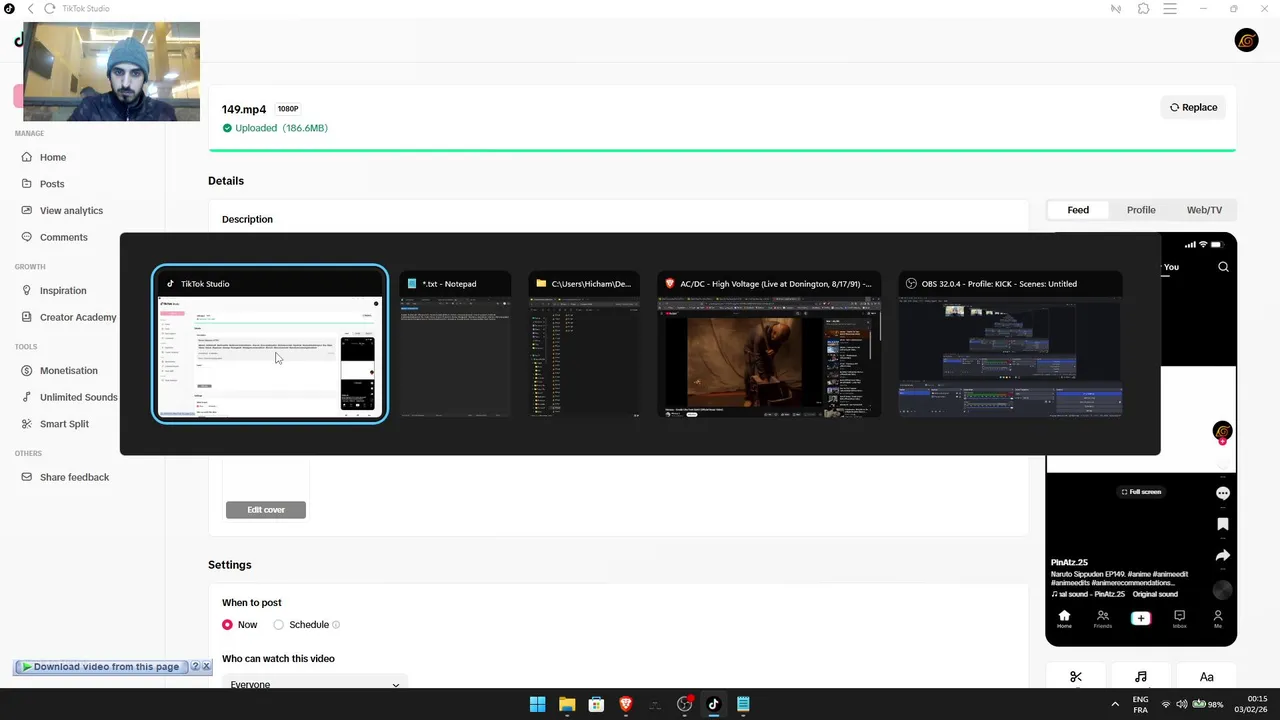Click the Inbox icon in preview
The image size is (1280, 720).
pyautogui.click(x=1179, y=619)
